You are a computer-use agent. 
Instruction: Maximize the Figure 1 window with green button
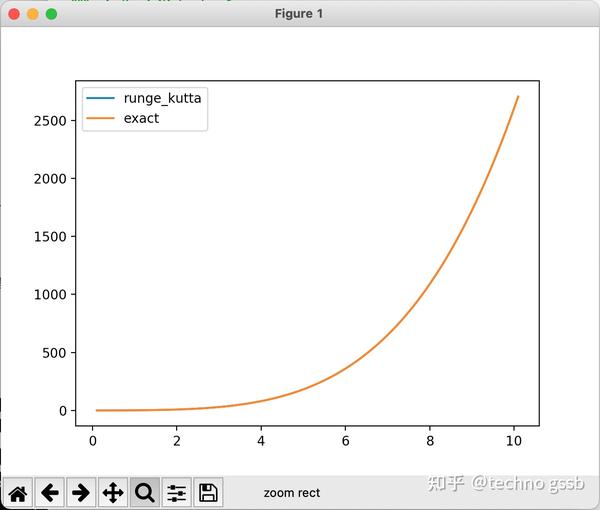pos(51,14)
